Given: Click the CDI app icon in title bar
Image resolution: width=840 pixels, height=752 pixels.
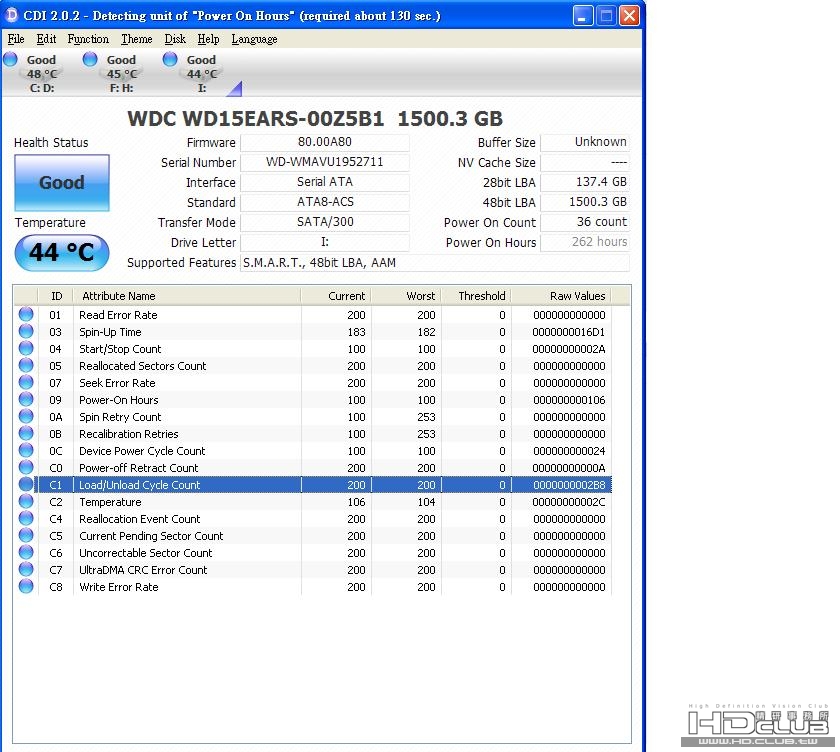Looking at the screenshot, I should [x=12, y=15].
